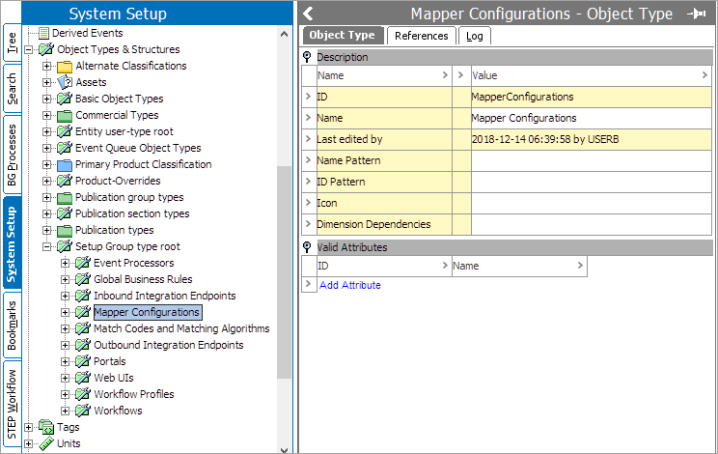Click the back arrow in Mapper Configurations header
Screen dimensions: 718x454
(x=308, y=14)
